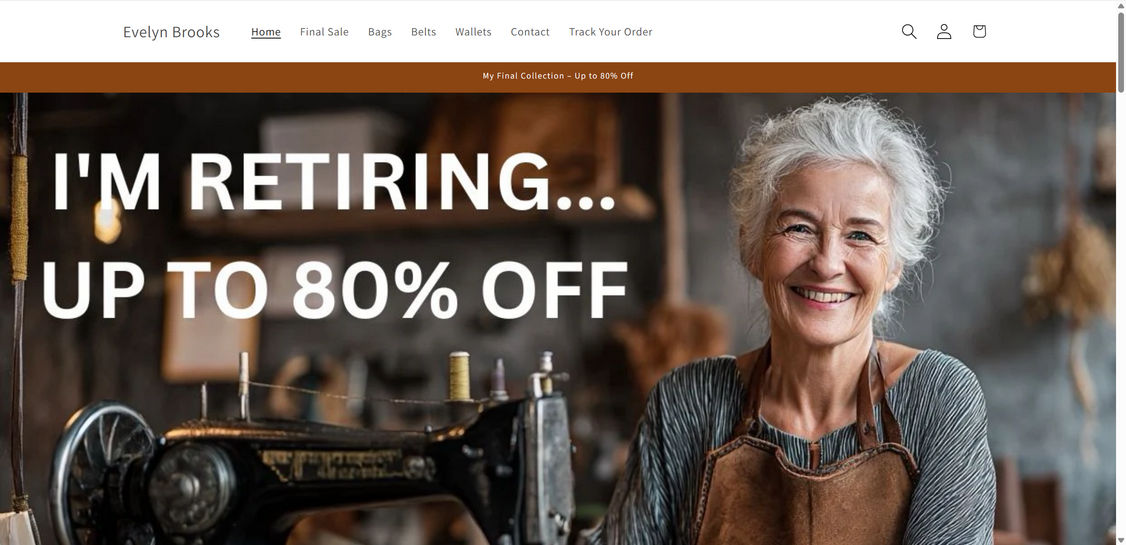This screenshot has height=545, width=1126.
Task: Select Track Your Order link
Action: point(610,32)
